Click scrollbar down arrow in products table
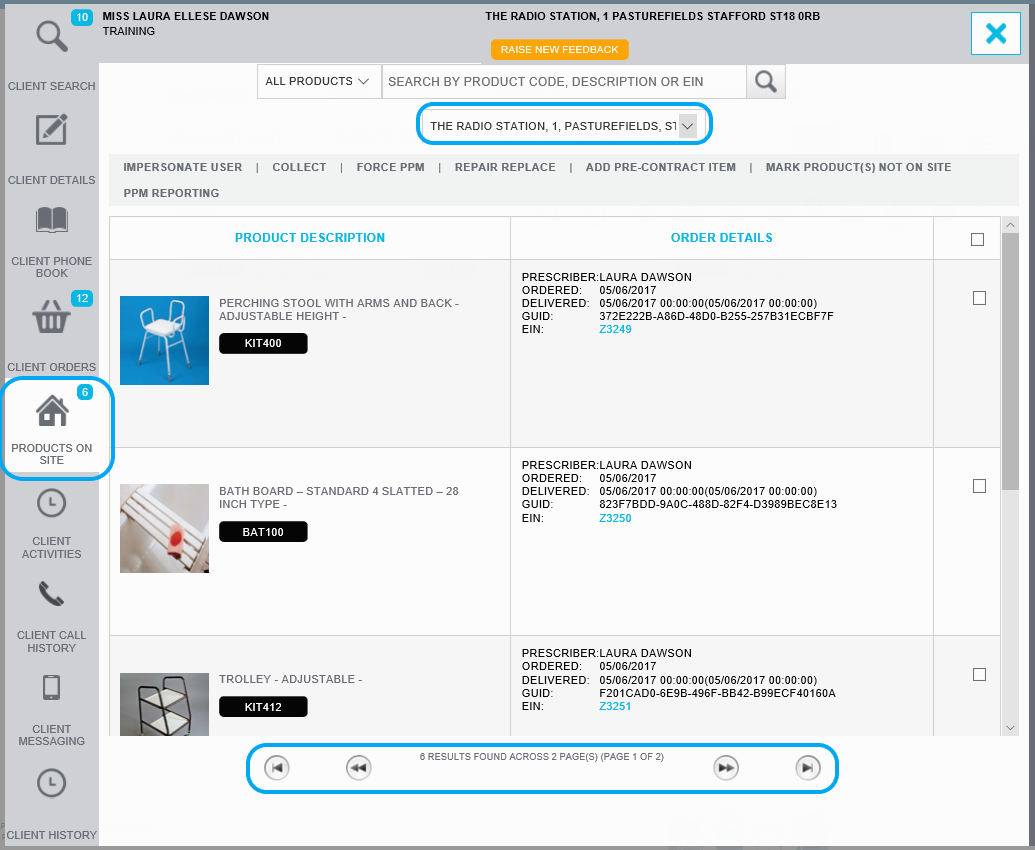Viewport: 1035px width, 850px height. pyautogui.click(x=1010, y=728)
